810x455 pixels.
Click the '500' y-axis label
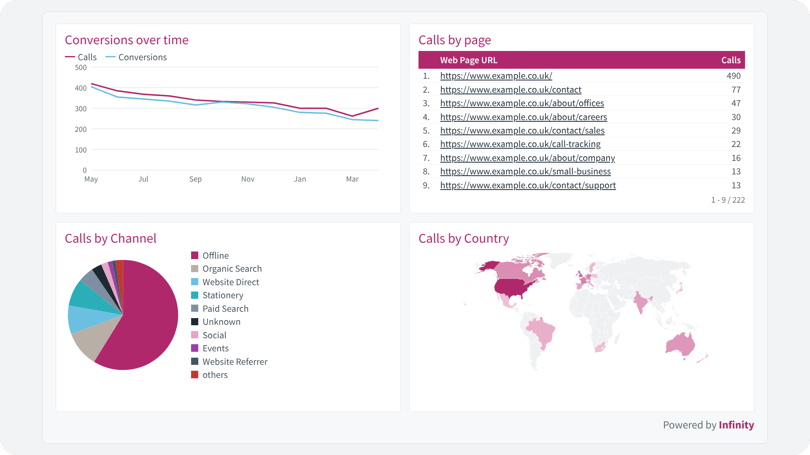point(81,67)
